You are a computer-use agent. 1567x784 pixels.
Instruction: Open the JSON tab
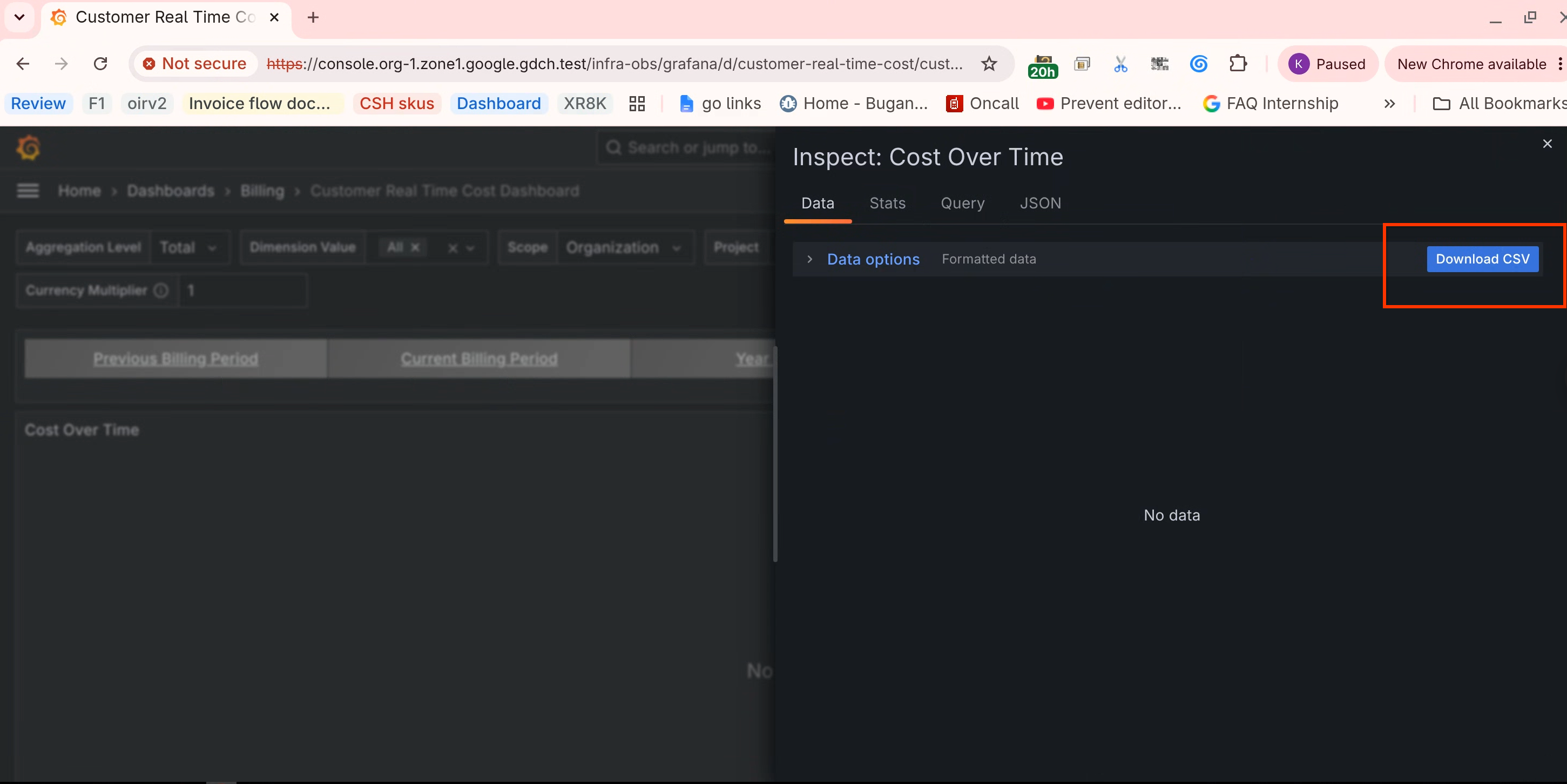coord(1040,203)
